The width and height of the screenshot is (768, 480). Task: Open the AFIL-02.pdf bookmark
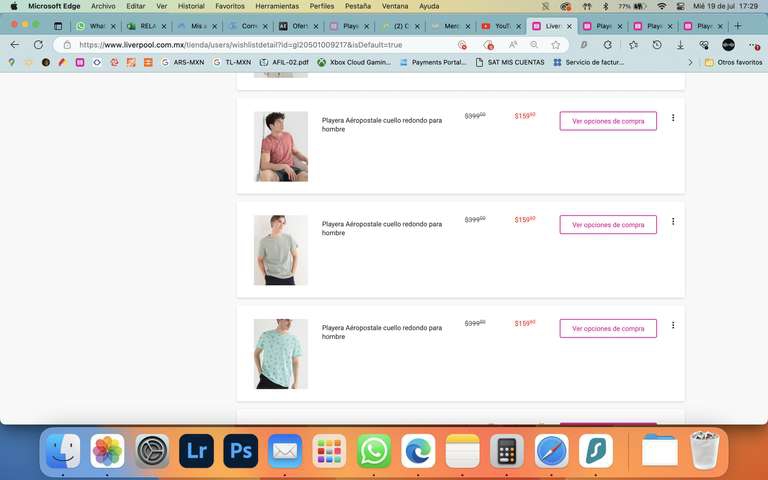pyautogui.click(x=285, y=62)
